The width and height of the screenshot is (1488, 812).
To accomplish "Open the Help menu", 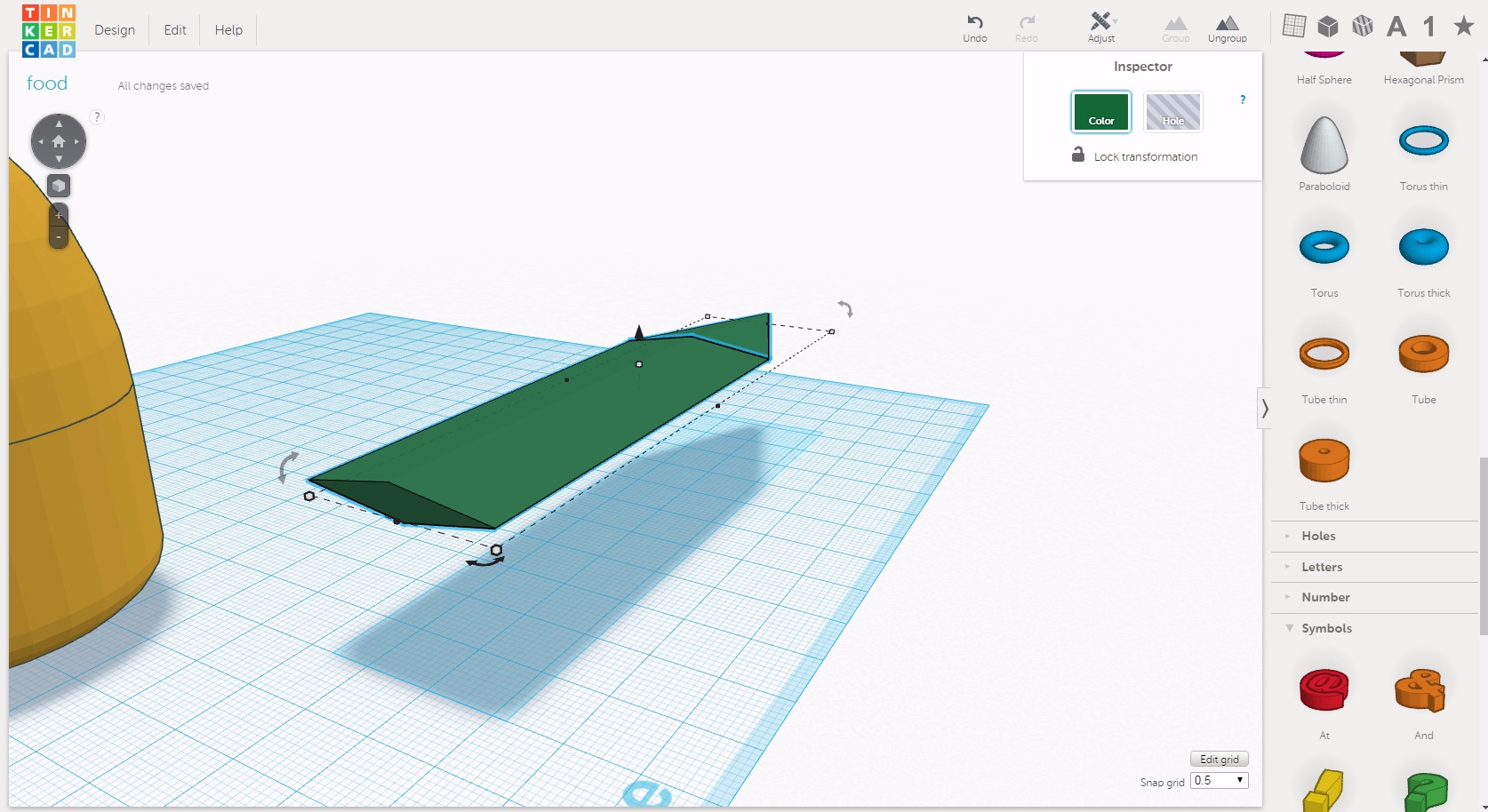I will click(x=228, y=29).
